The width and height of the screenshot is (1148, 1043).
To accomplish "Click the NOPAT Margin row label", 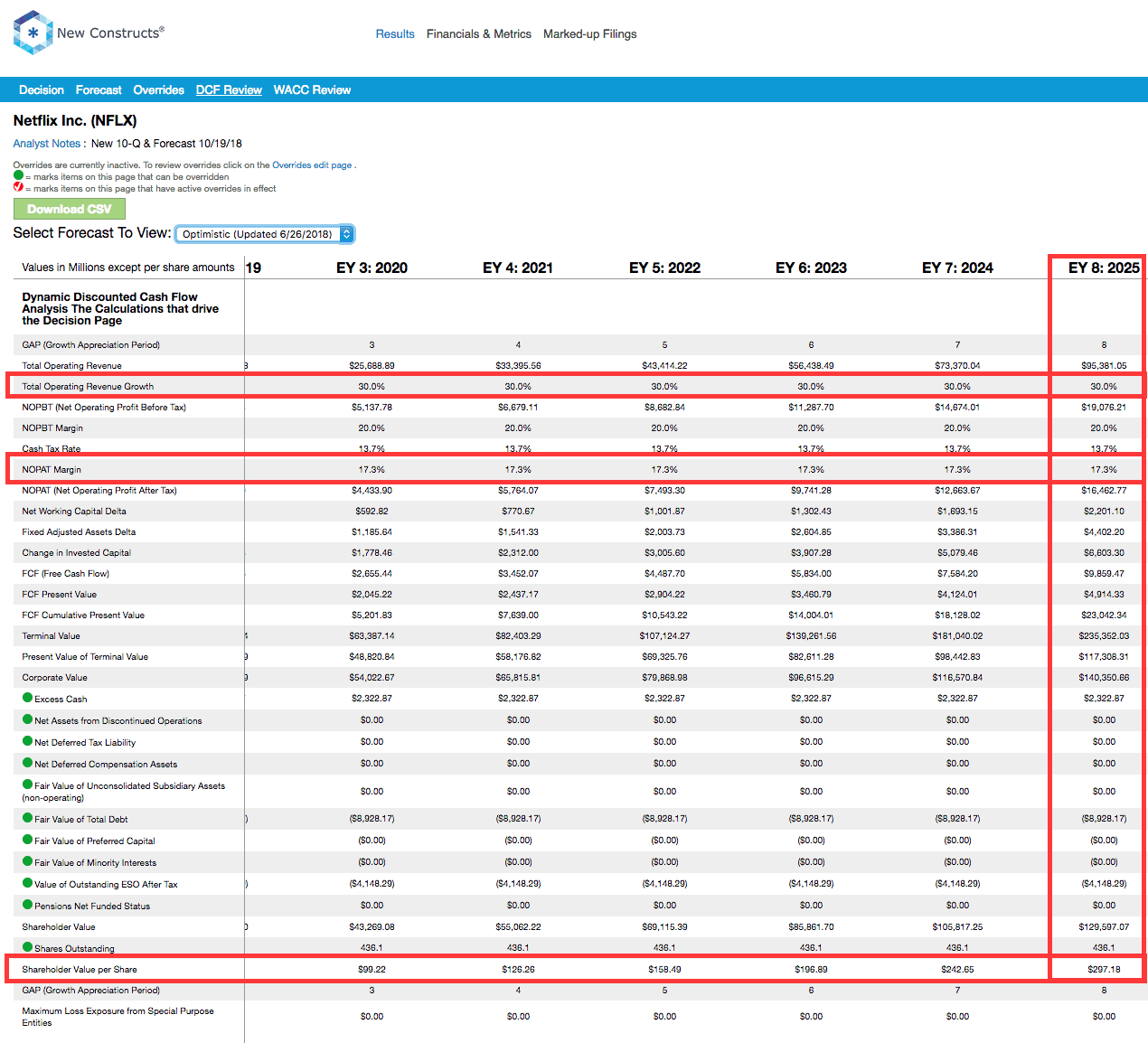I will [x=52, y=469].
